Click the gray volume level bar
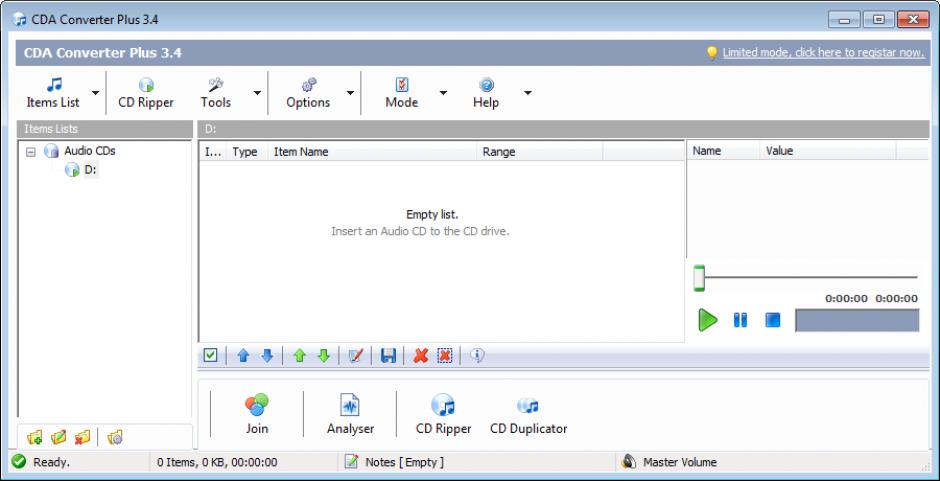 coord(857,320)
